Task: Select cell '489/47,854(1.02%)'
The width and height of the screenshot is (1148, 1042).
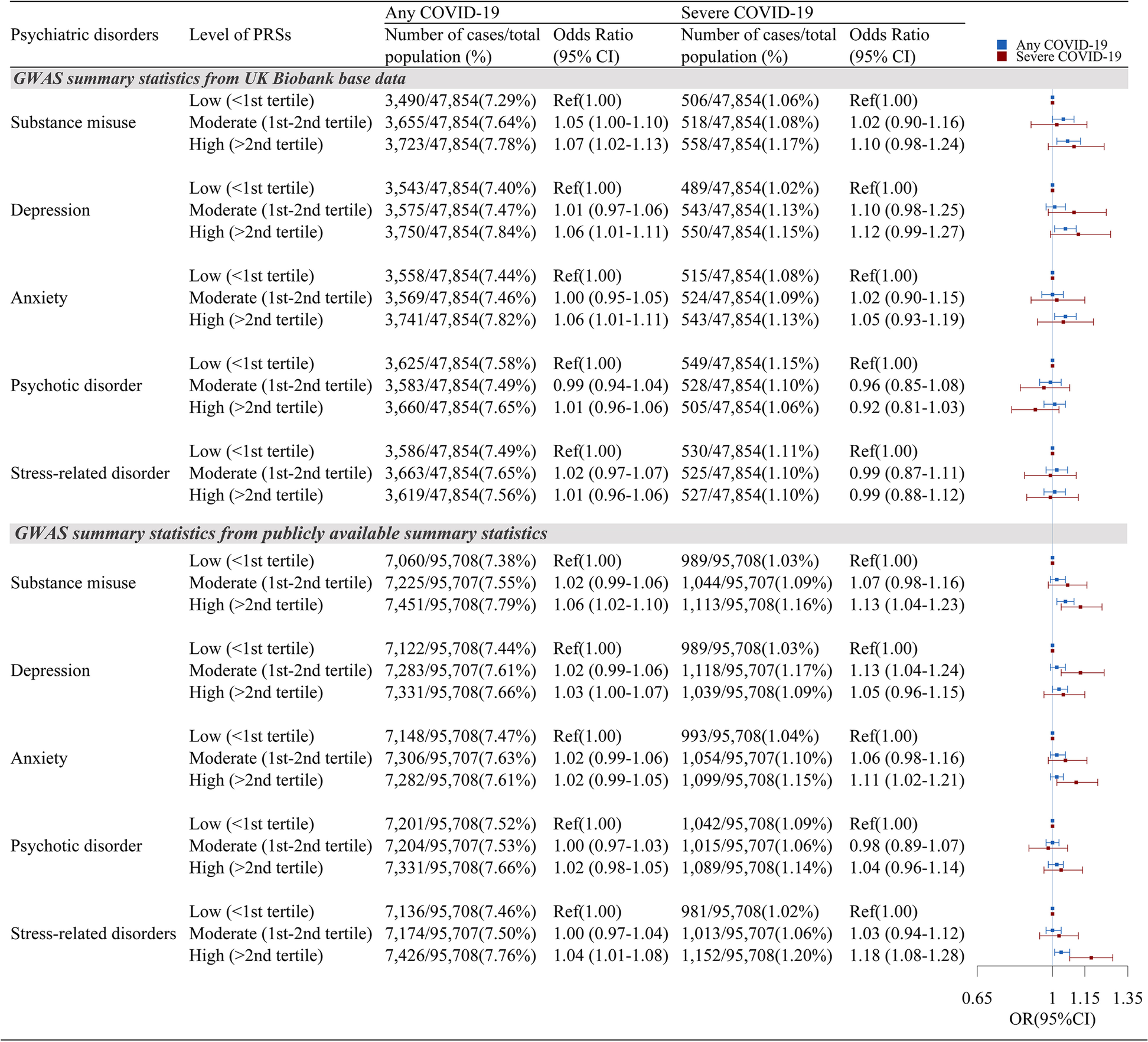Action: [x=750, y=188]
